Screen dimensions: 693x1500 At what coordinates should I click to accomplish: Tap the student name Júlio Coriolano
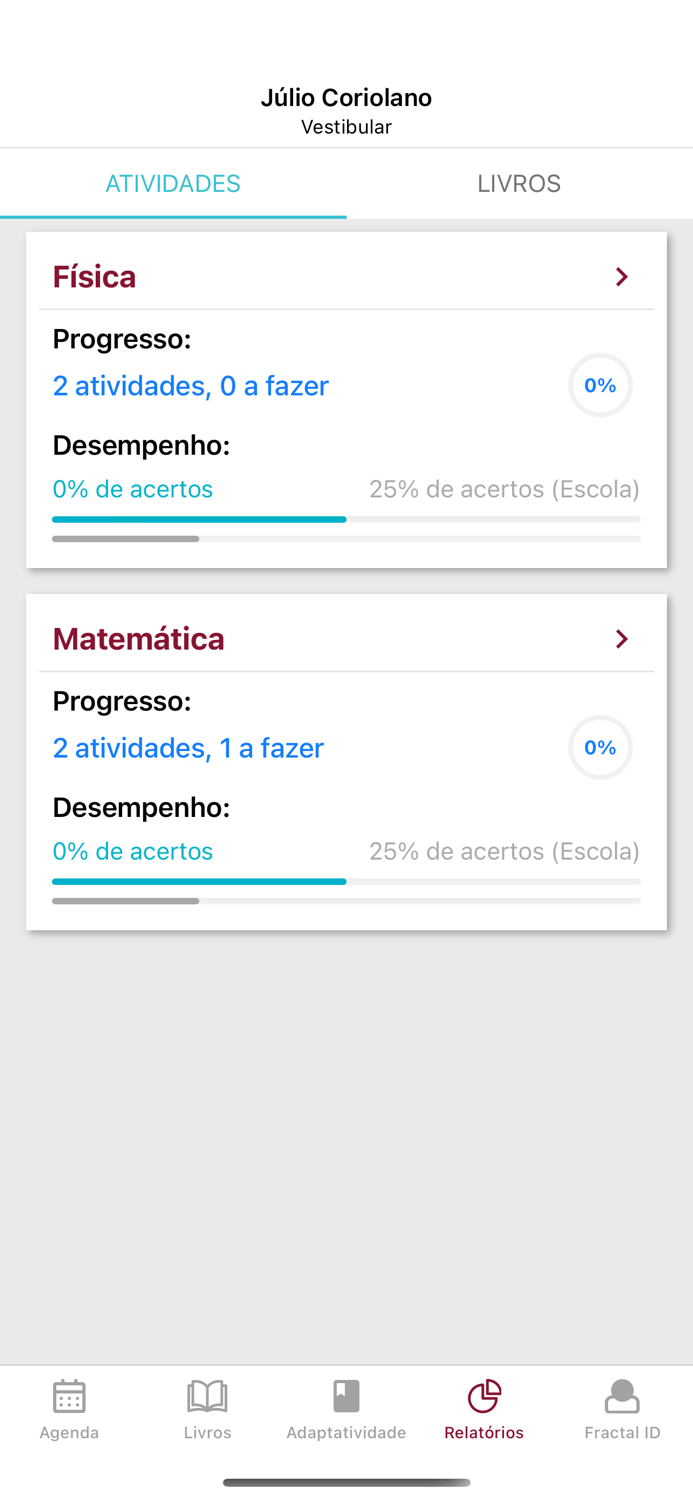click(346, 97)
